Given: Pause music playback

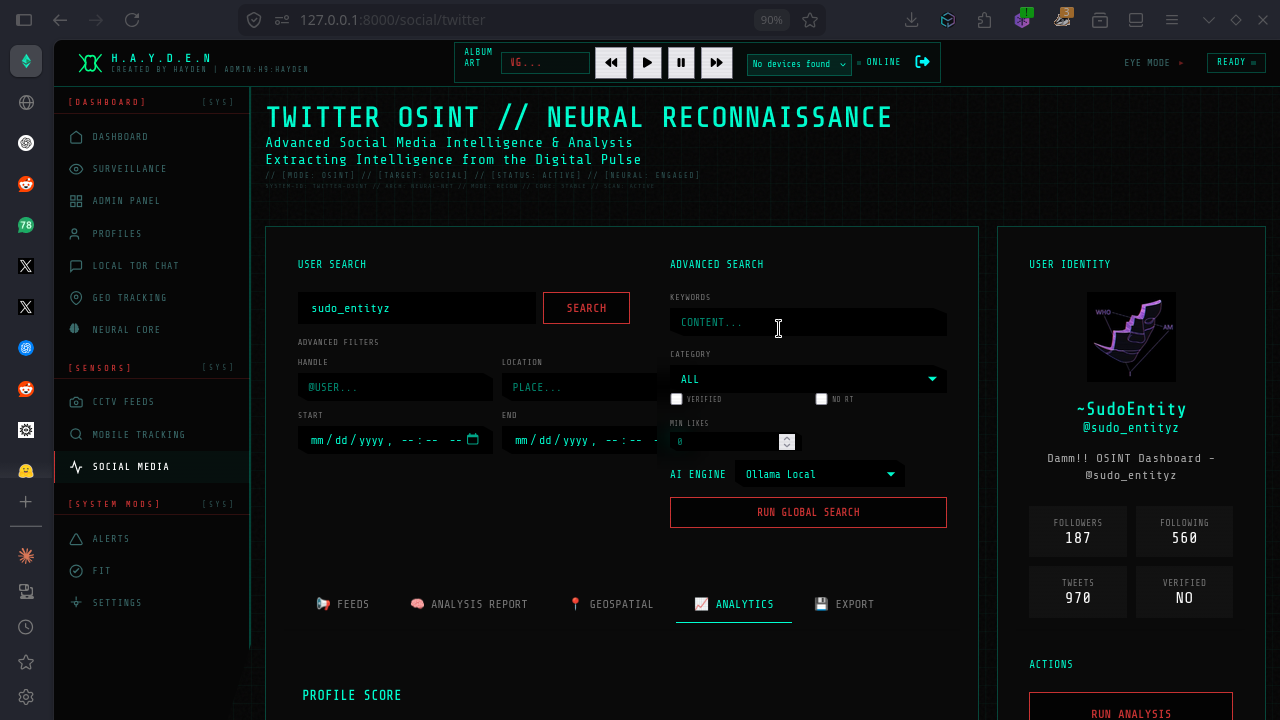Looking at the screenshot, I should tap(681, 62).
